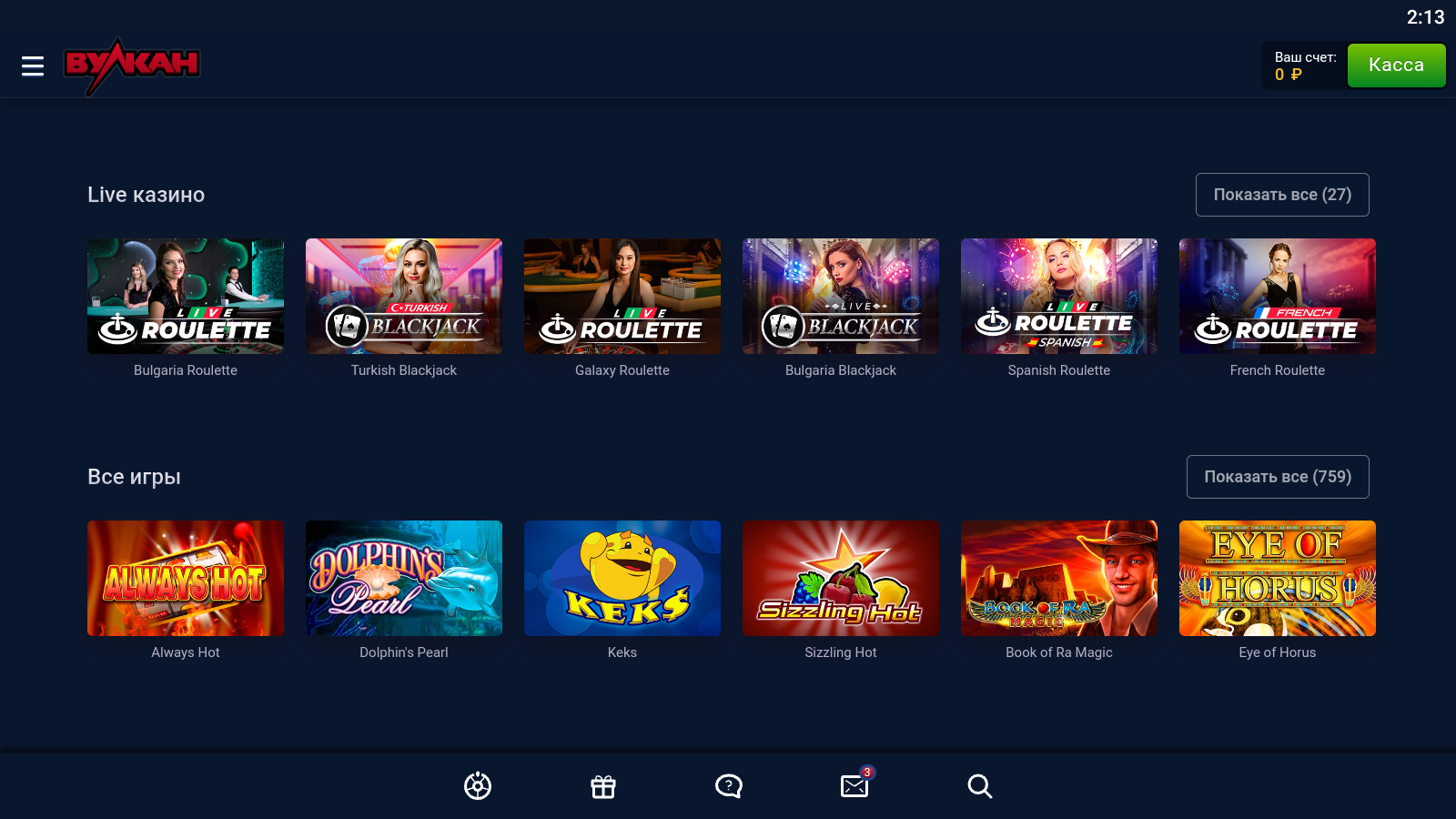The image size is (1456, 819).
Task: Show all 759 games
Action: 1277,477
